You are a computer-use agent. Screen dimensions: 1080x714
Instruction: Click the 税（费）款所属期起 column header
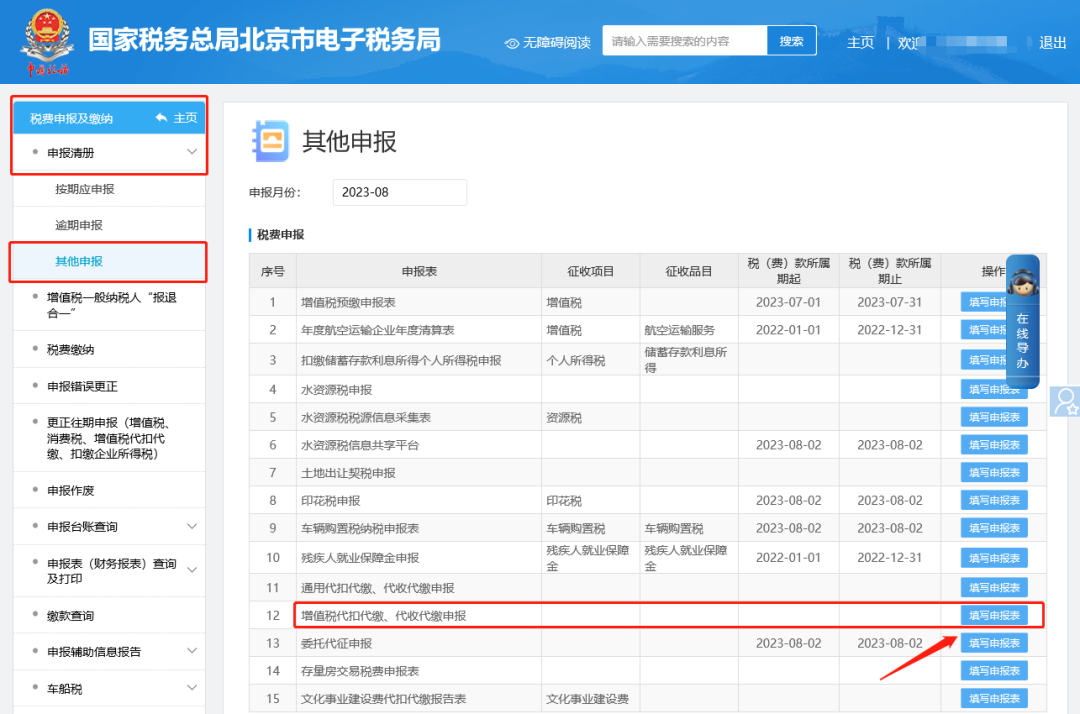(789, 271)
